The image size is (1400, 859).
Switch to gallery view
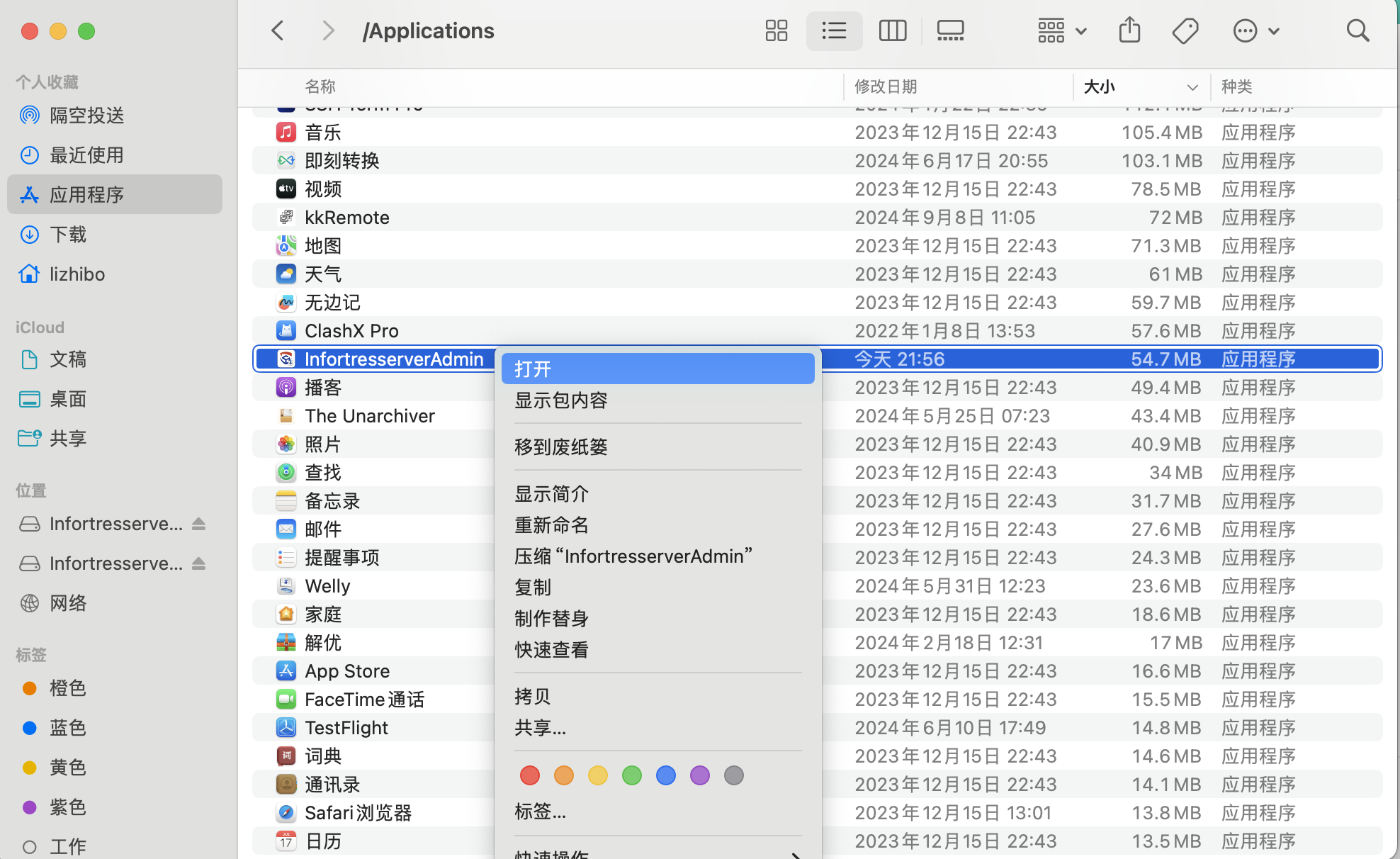(x=950, y=30)
